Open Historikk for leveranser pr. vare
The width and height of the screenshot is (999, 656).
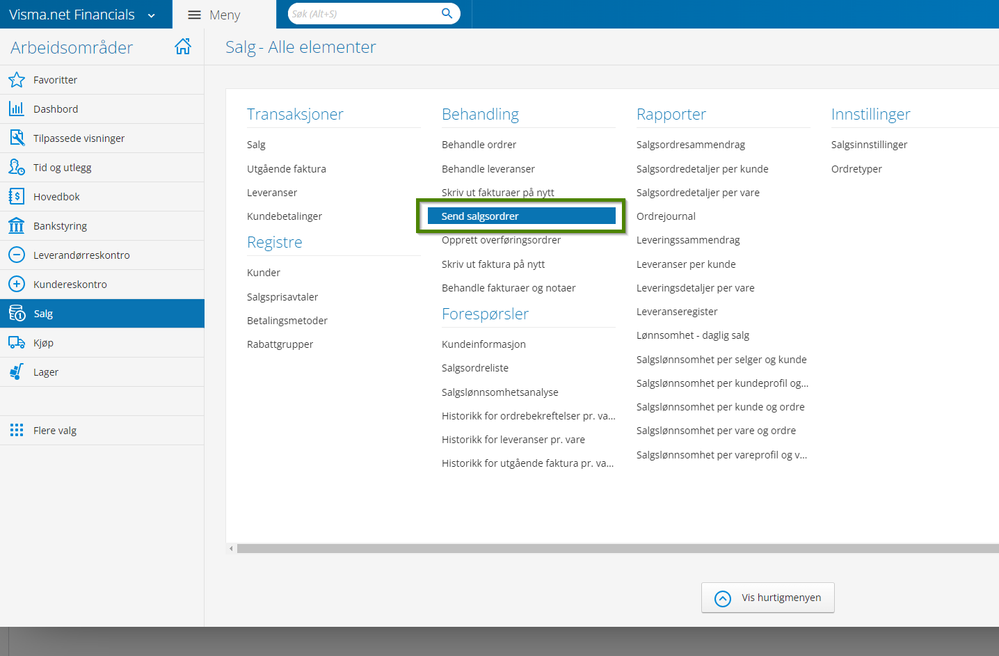pyautogui.click(x=513, y=439)
